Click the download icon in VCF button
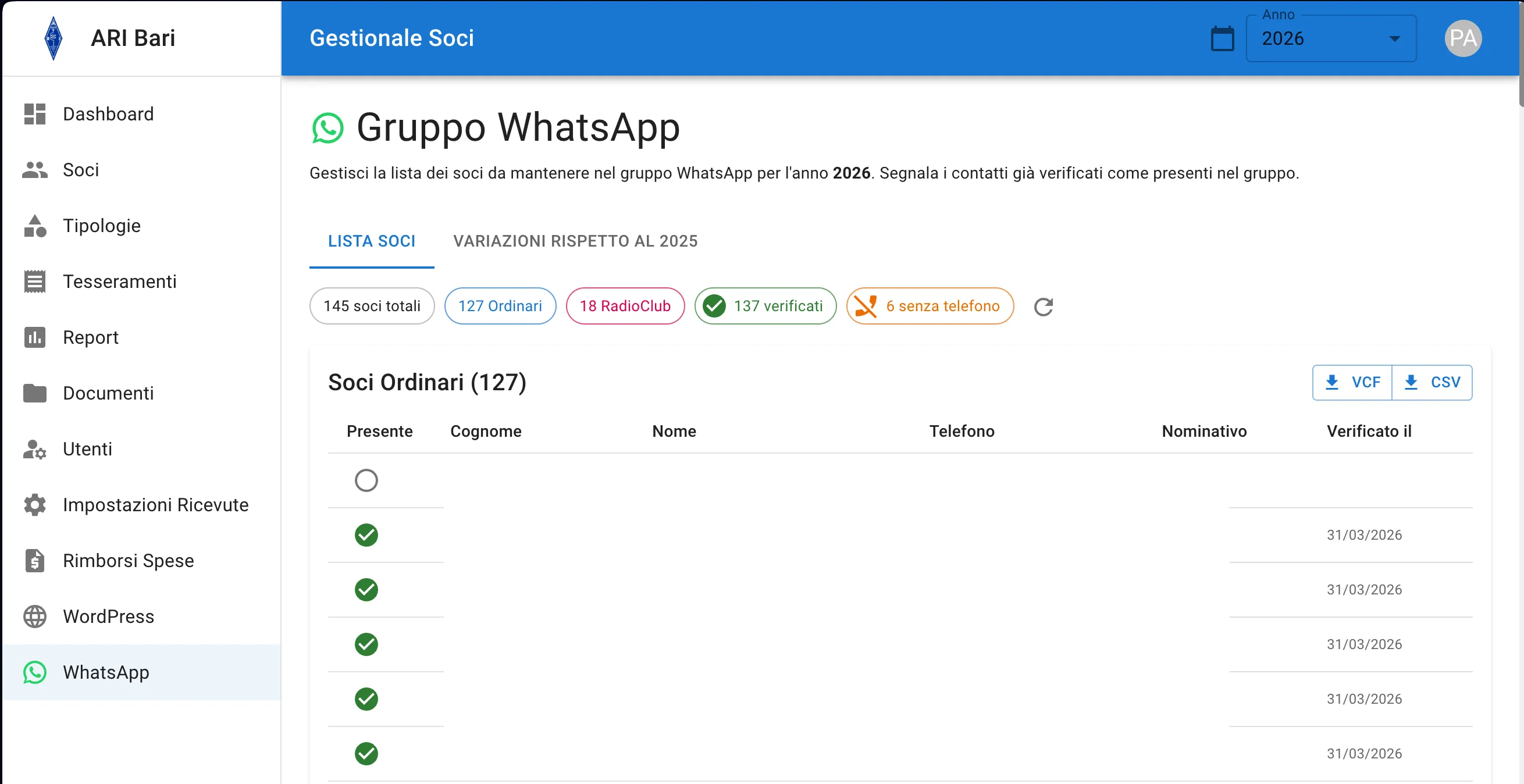Screen dimensions: 1524x784 (1331, 382)
